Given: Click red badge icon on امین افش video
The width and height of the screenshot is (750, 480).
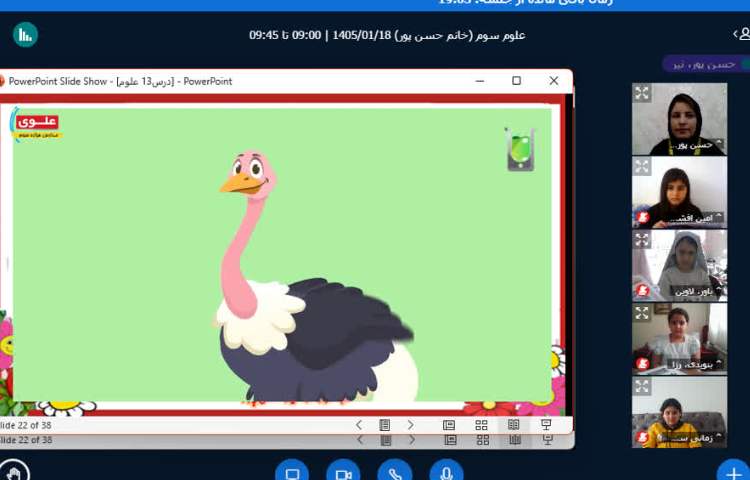Looking at the screenshot, I should 643,218.
